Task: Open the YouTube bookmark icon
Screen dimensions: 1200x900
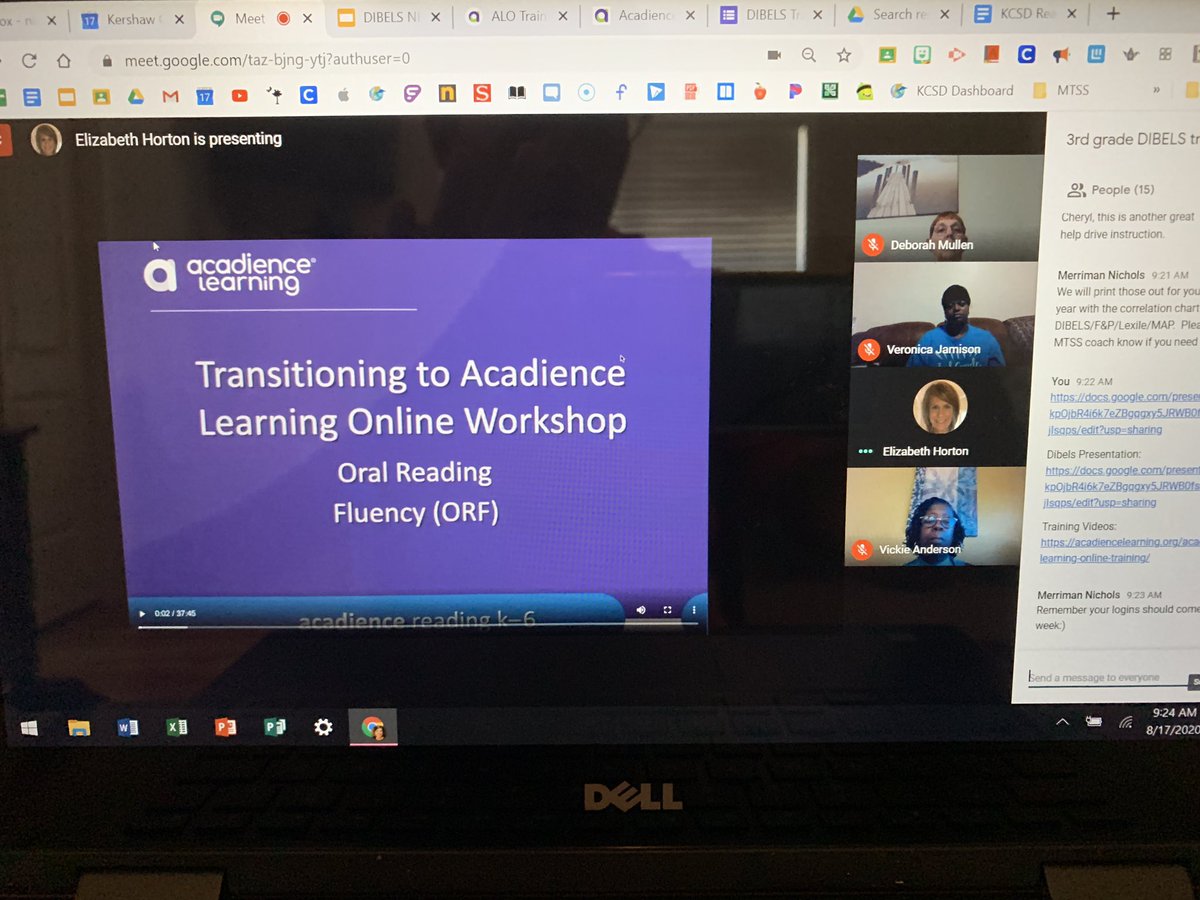Action: (239, 96)
